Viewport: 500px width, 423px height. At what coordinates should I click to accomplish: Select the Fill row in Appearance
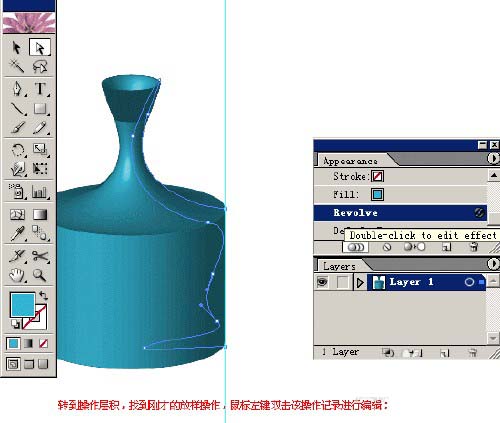pyautogui.click(x=400, y=194)
